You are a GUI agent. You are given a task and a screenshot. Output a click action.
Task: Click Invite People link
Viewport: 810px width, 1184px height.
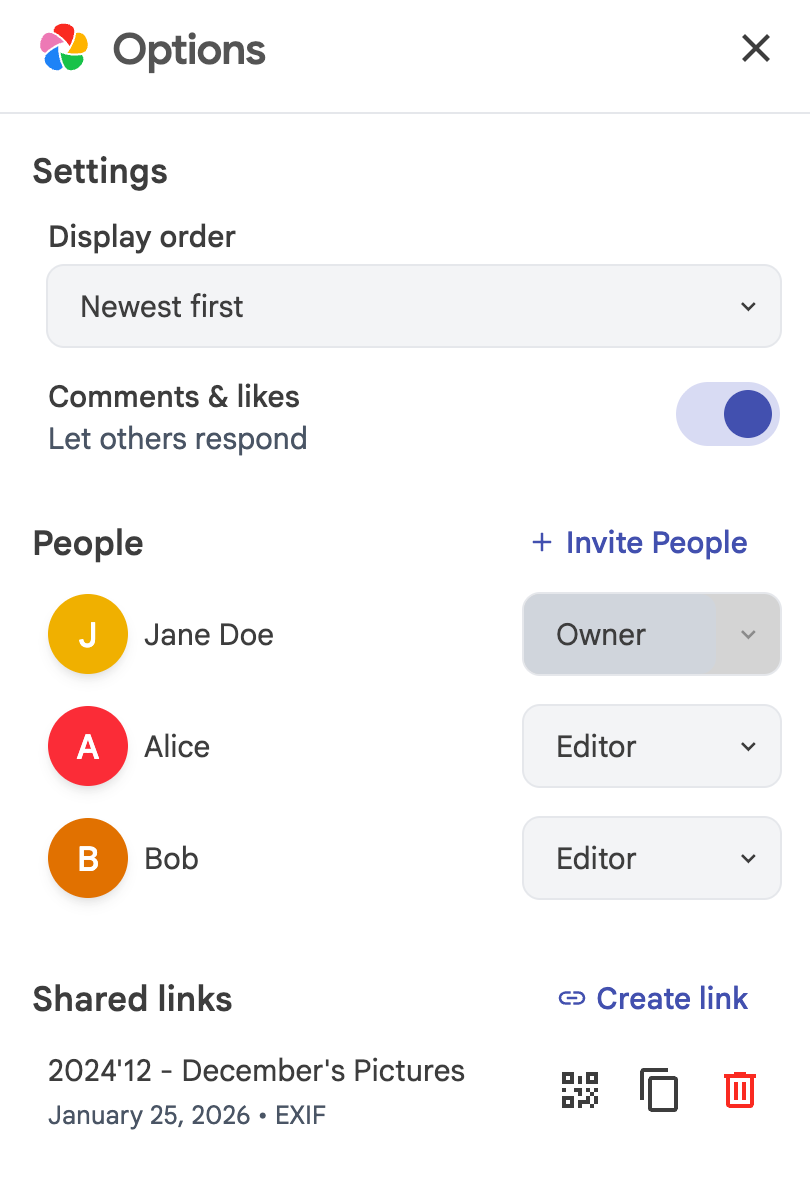point(656,542)
